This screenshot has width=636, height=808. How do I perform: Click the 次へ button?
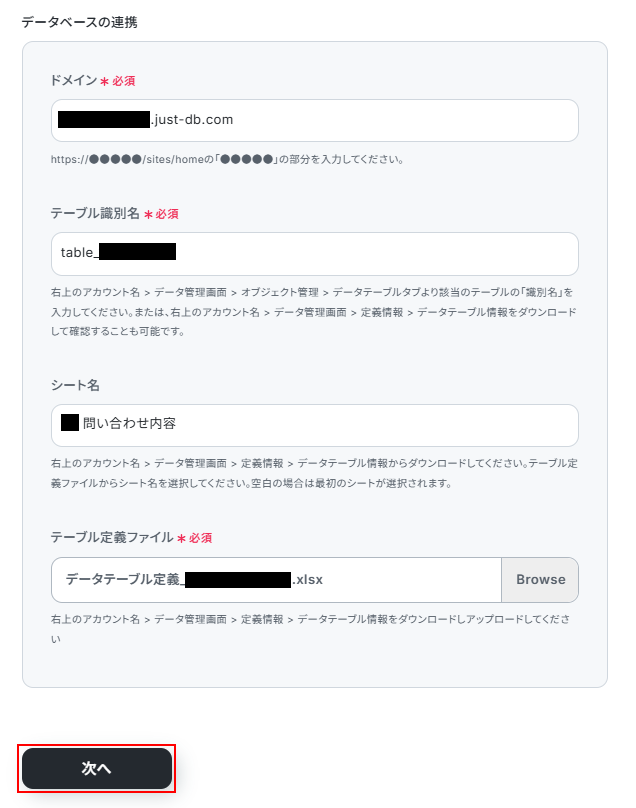click(97, 768)
